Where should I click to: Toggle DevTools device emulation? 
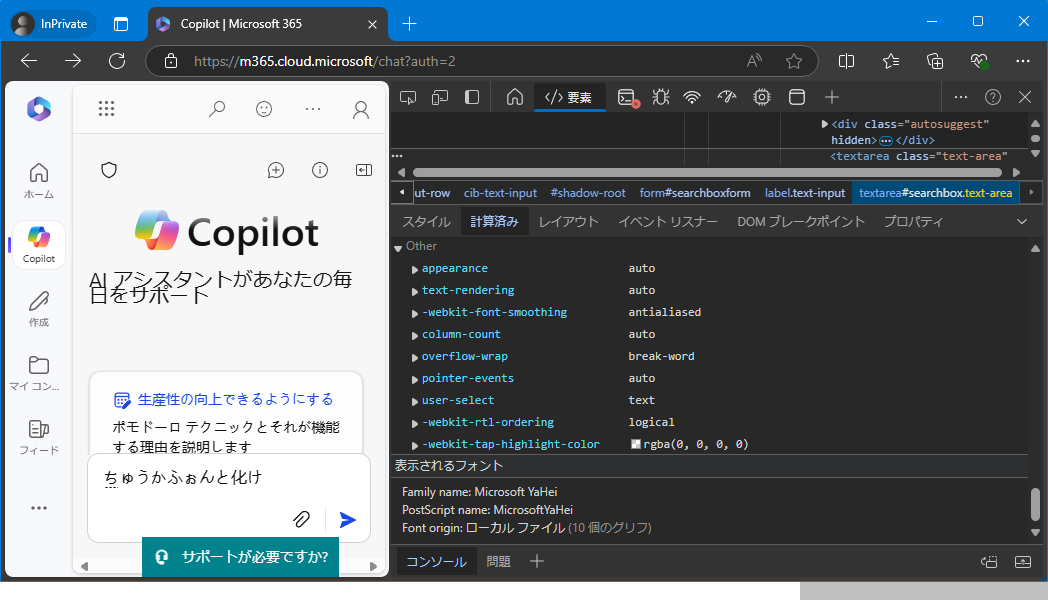tap(440, 98)
